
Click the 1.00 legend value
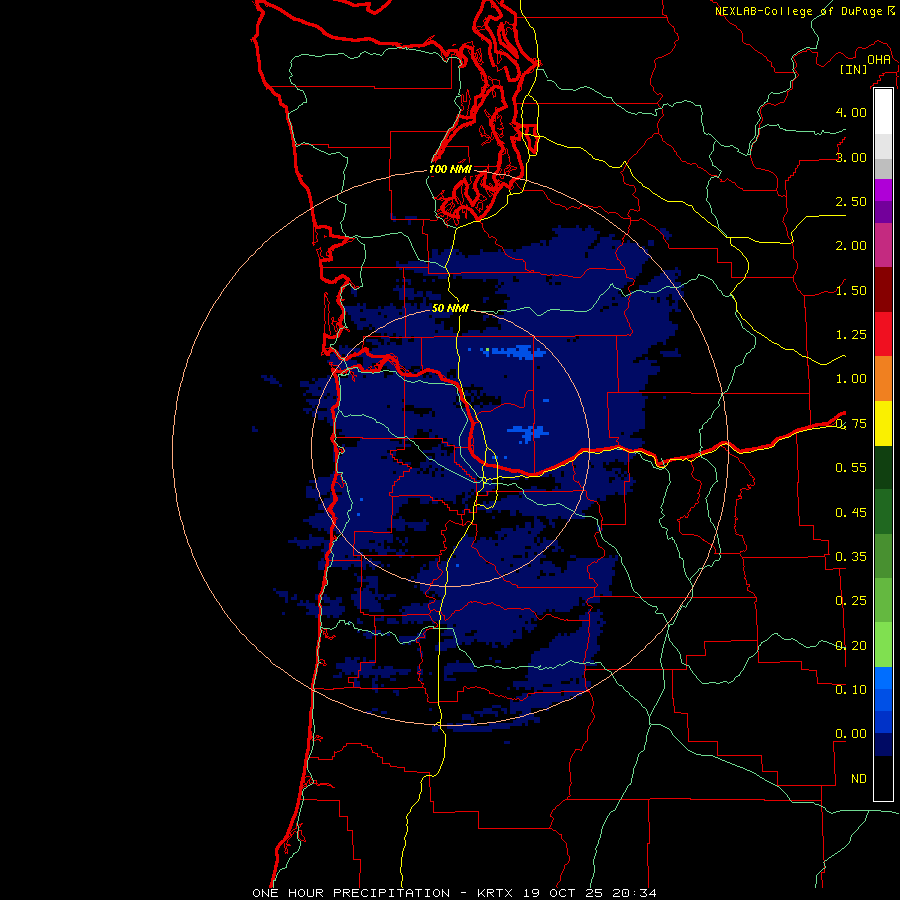click(x=851, y=379)
